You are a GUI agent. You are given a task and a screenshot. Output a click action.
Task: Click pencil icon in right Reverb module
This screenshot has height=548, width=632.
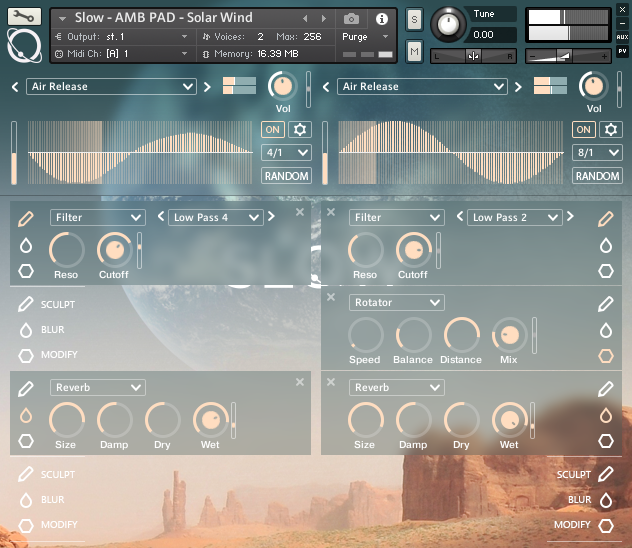pyautogui.click(x=606, y=389)
